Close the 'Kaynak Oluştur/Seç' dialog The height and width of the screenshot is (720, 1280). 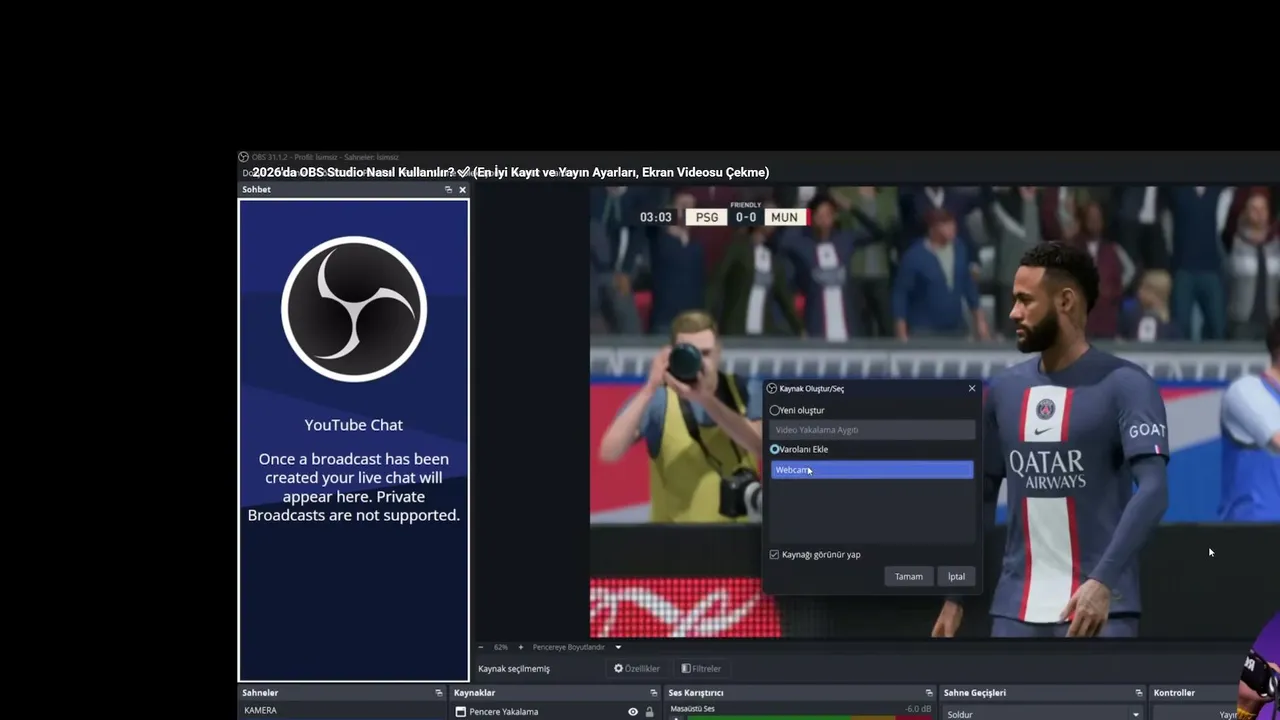972,388
